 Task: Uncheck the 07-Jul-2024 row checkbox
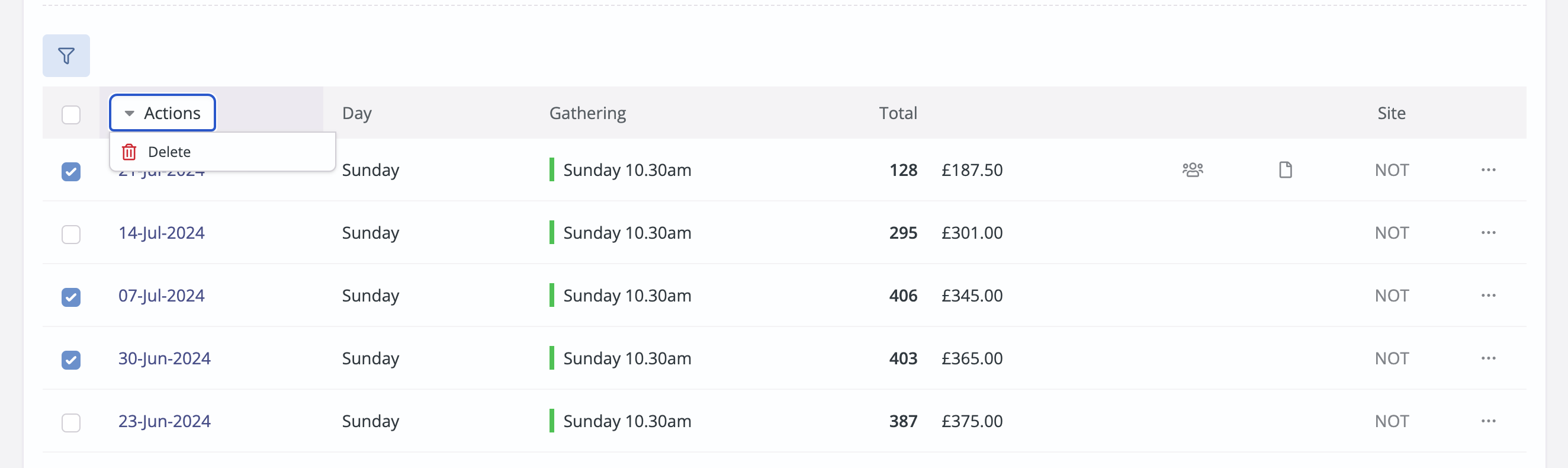(71, 297)
